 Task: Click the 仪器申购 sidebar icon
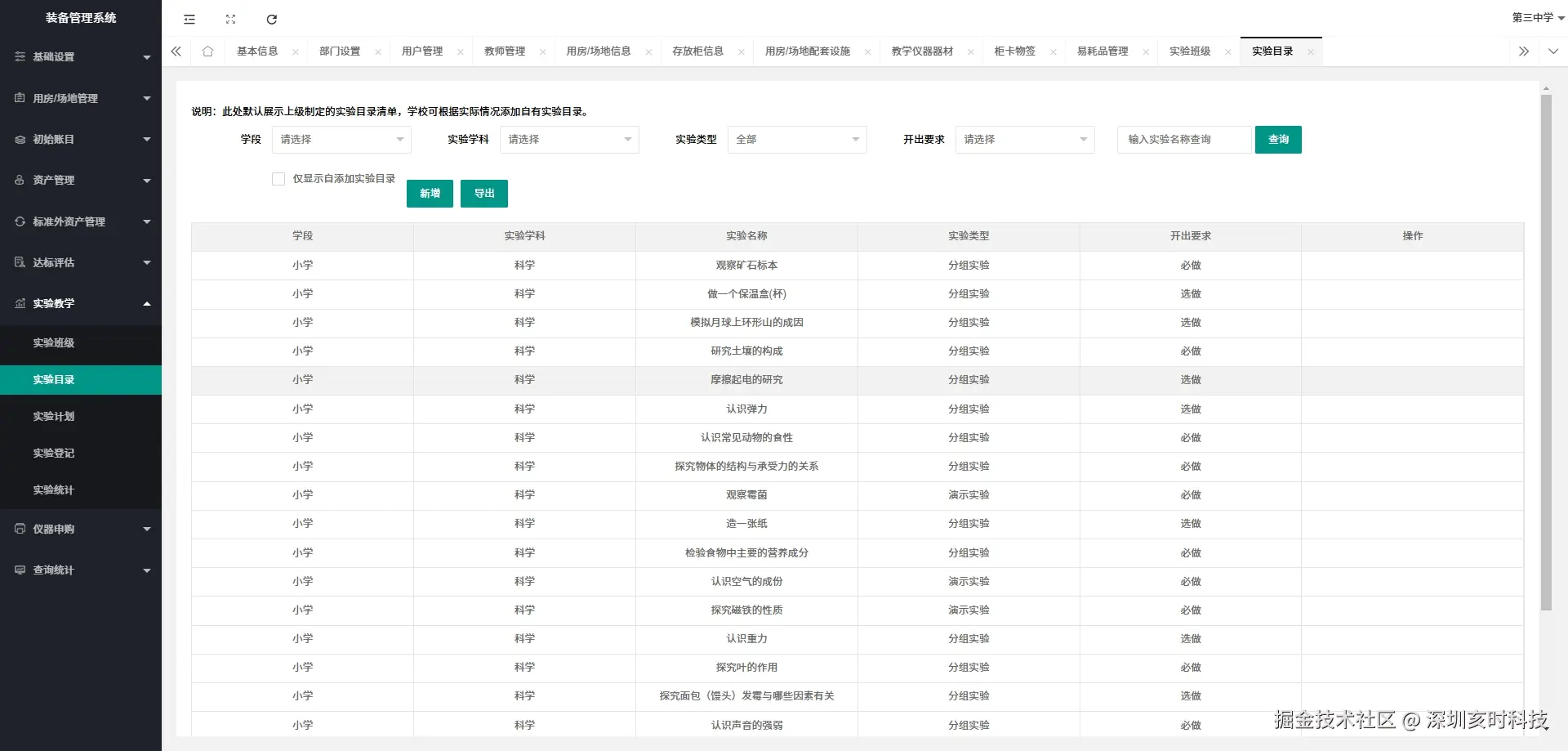pos(20,528)
